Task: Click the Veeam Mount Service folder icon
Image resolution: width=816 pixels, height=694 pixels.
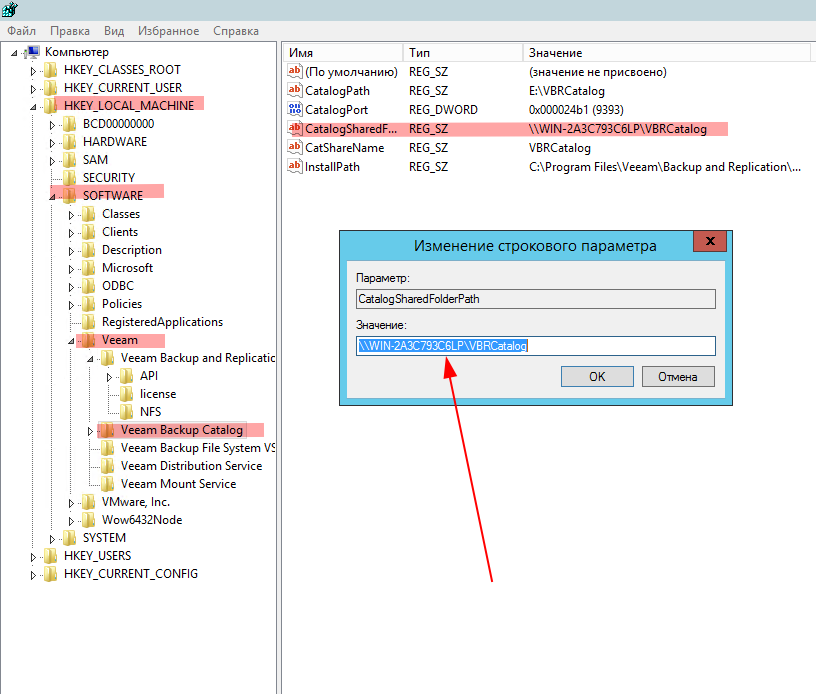Action: coord(108,484)
